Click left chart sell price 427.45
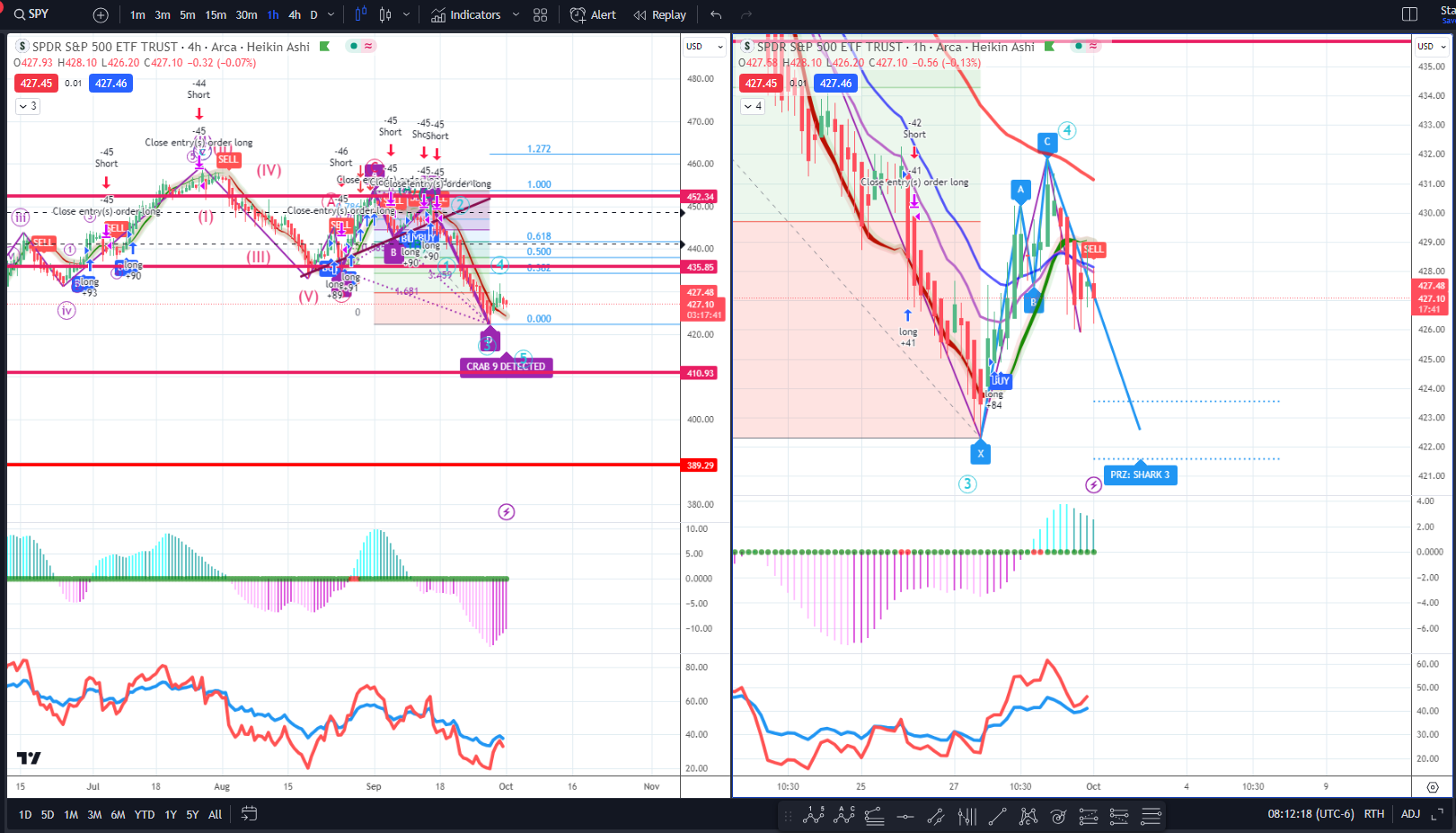 37,84
